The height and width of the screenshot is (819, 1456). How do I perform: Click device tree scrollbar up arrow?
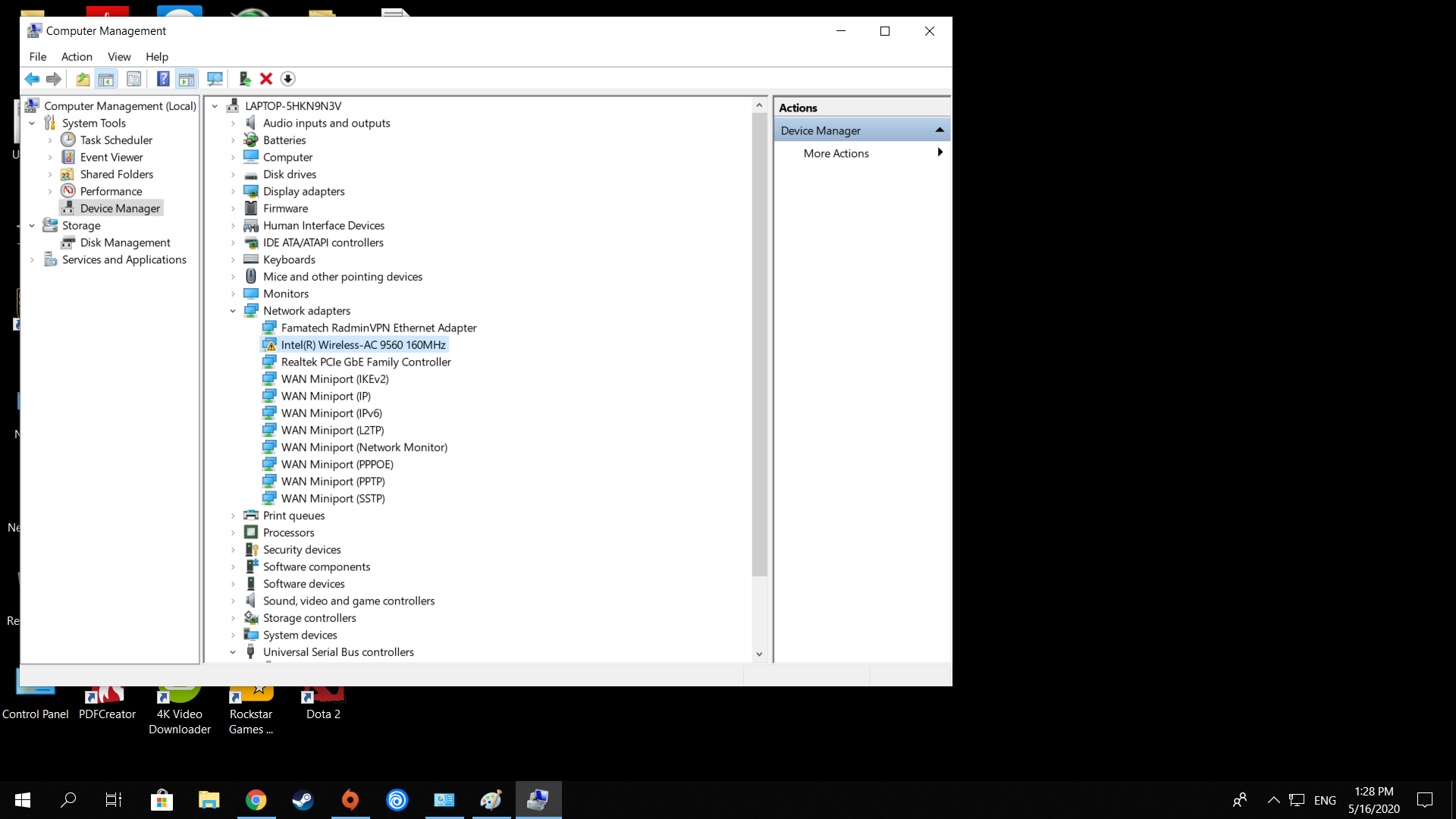[x=759, y=105]
